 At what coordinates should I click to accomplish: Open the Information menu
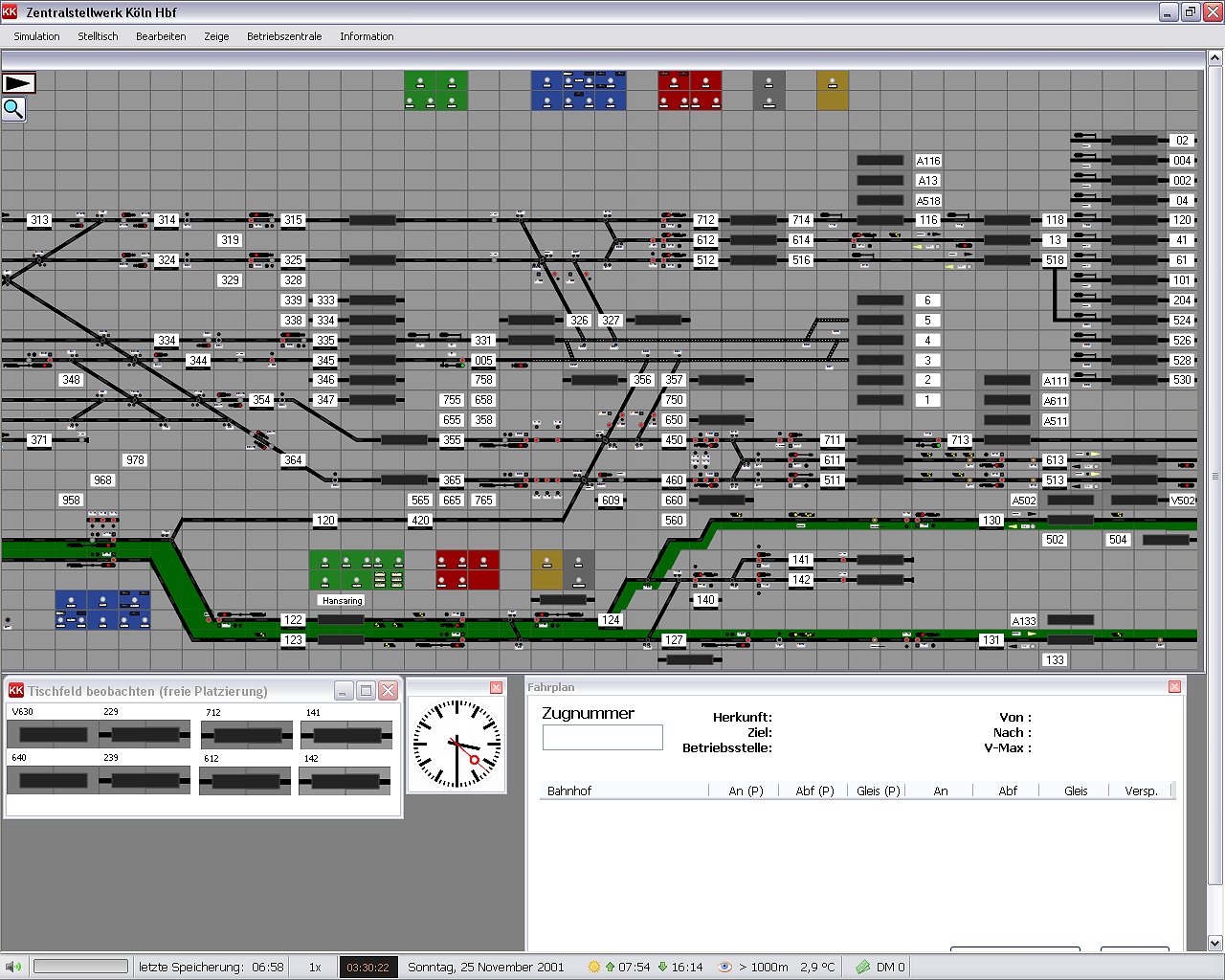(x=367, y=36)
